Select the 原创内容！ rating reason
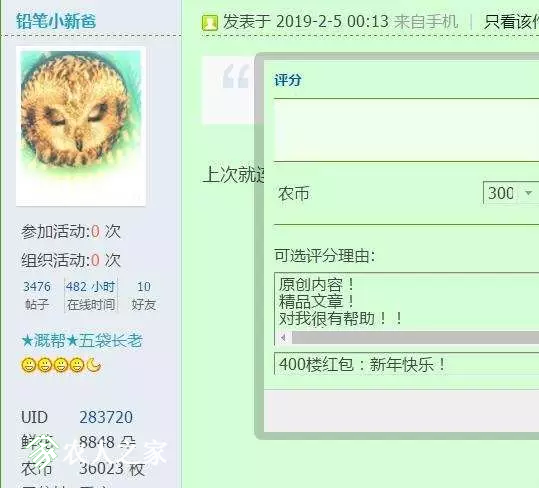 316,285
